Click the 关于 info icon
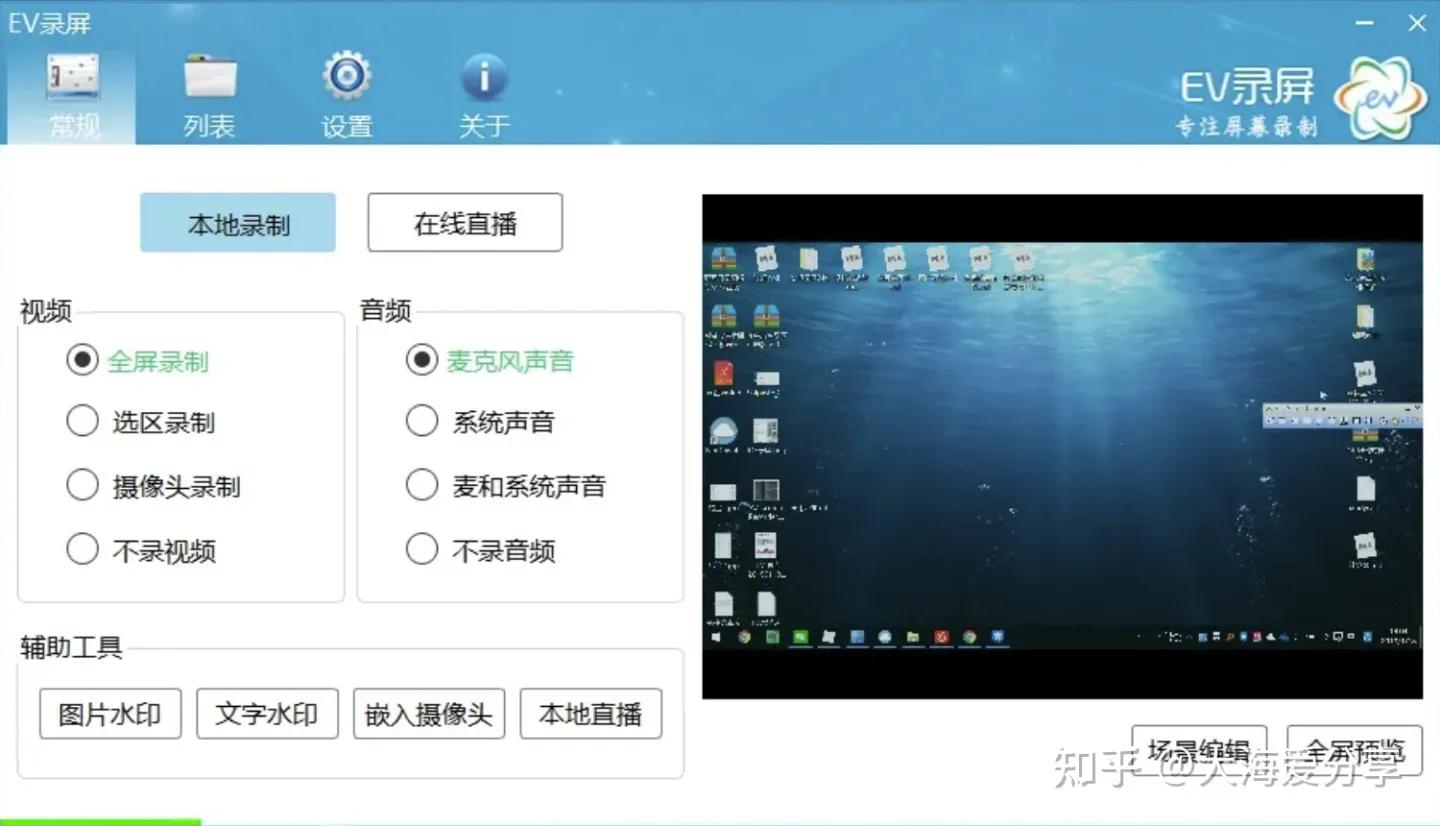Screen dimensions: 1440x826 coord(484,75)
